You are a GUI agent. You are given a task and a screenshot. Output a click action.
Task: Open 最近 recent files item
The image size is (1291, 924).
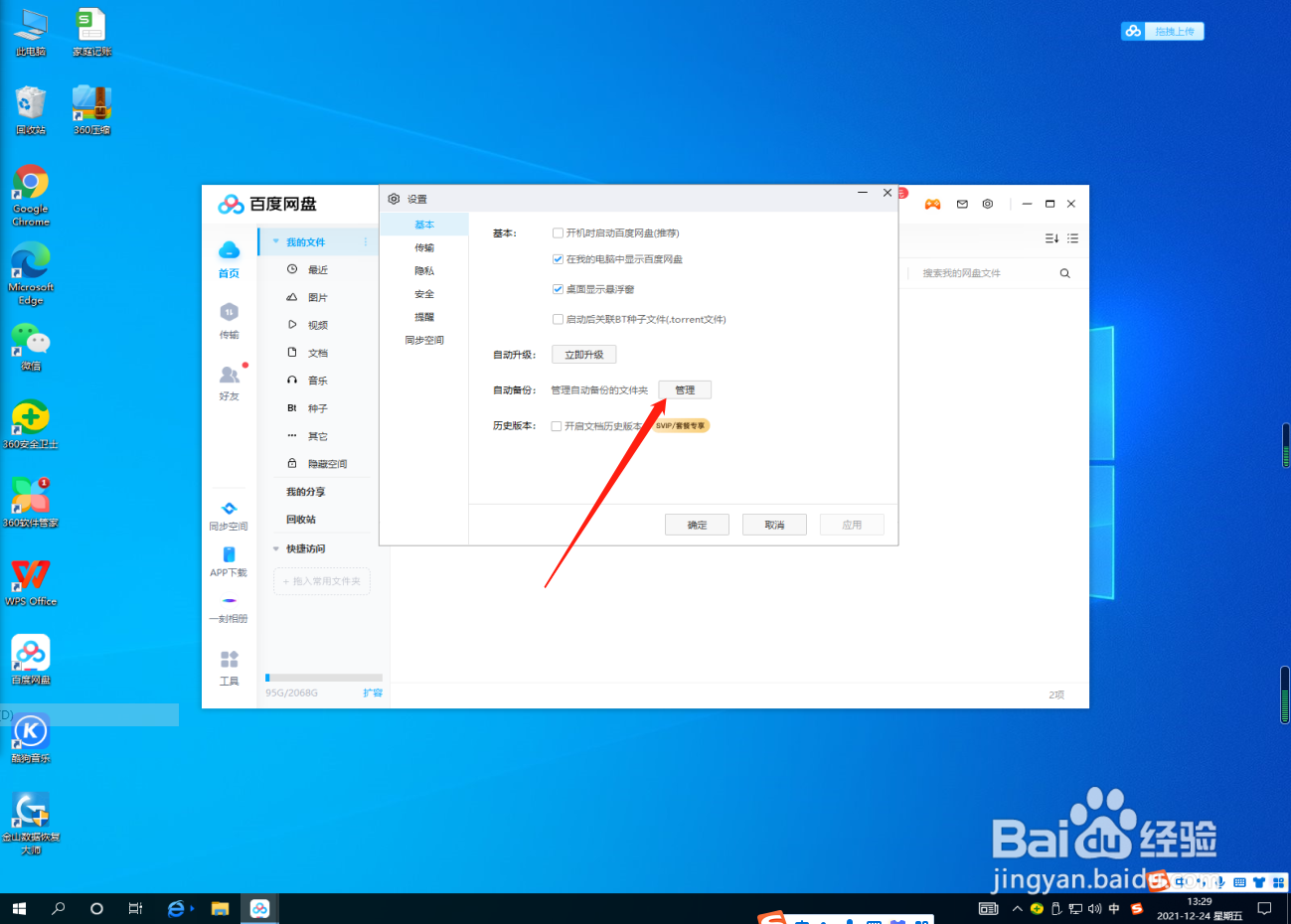click(x=318, y=270)
